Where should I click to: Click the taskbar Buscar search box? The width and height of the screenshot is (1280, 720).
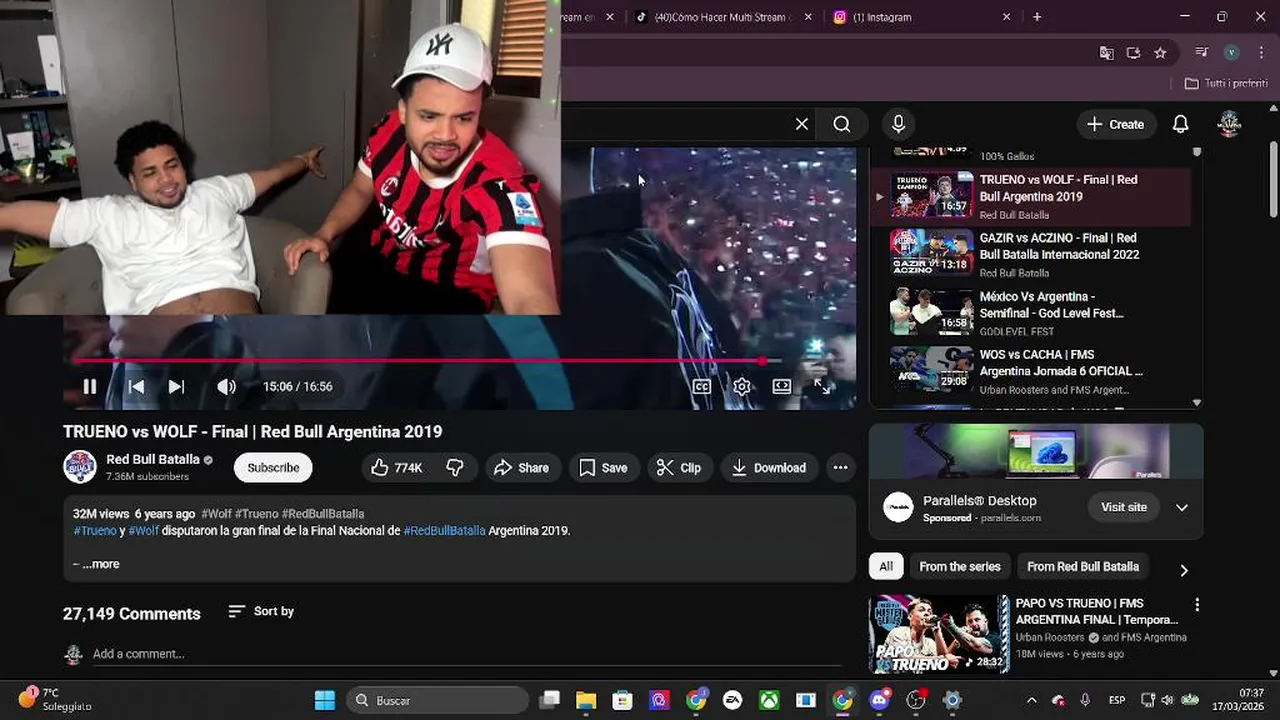(x=438, y=700)
